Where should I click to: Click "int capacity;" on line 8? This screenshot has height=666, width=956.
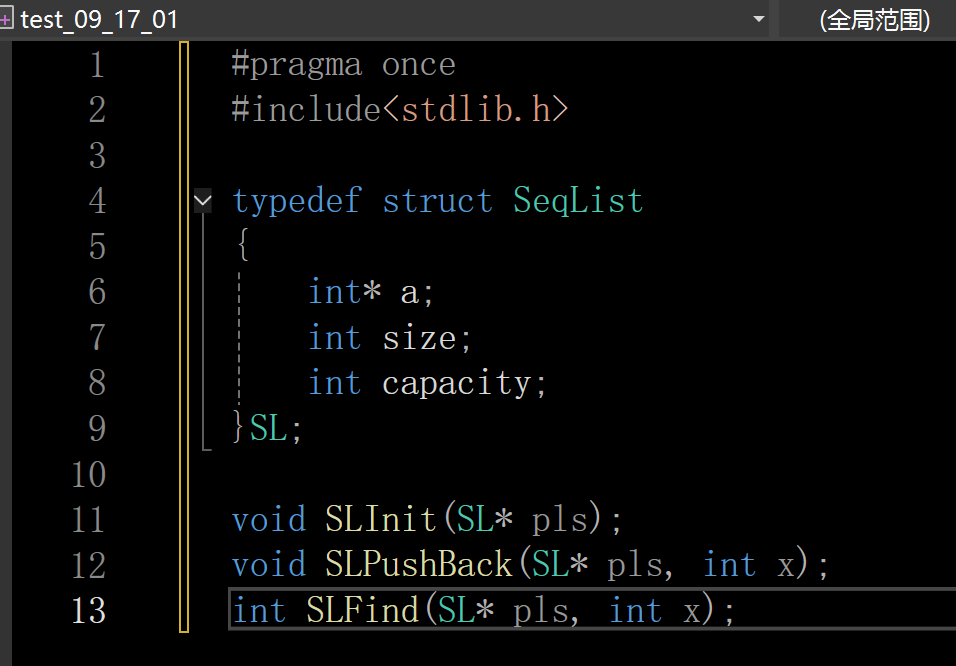click(x=427, y=383)
